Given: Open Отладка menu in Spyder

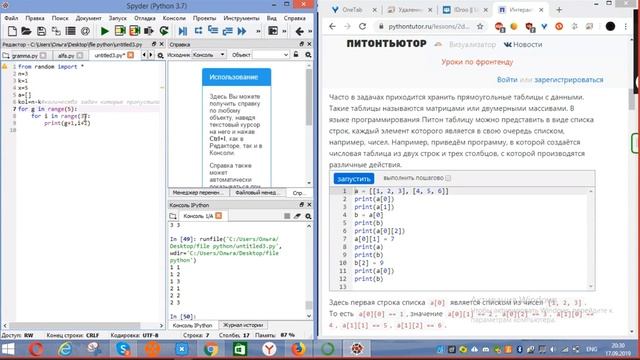Looking at the screenshot, I should 144,18.
